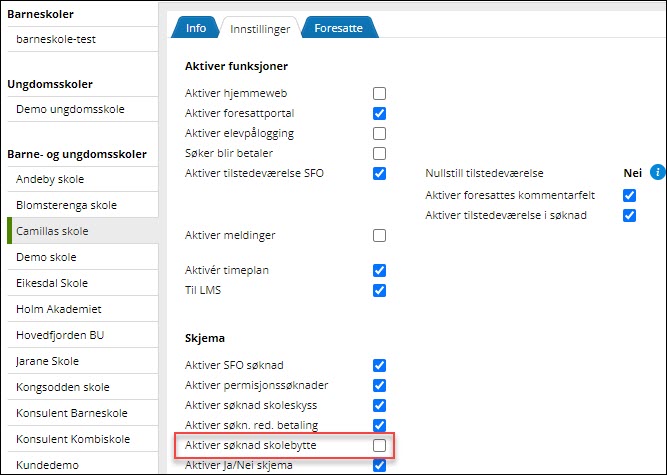The height and width of the screenshot is (475, 667).
Task: Toggle Søker blir betaler checkbox
Action: pyautogui.click(x=379, y=153)
